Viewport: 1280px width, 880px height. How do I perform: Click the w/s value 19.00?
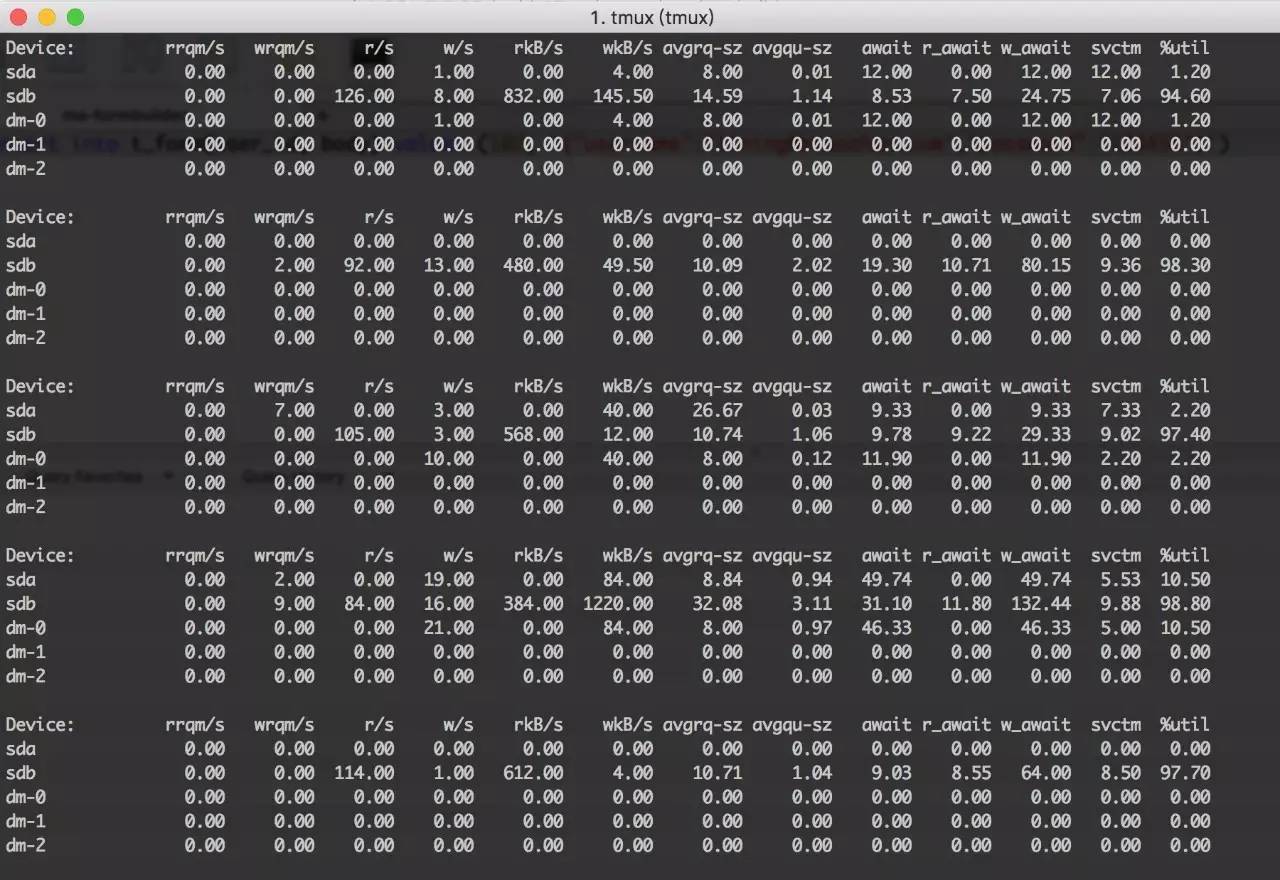pyautogui.click(x=449, y=579)
